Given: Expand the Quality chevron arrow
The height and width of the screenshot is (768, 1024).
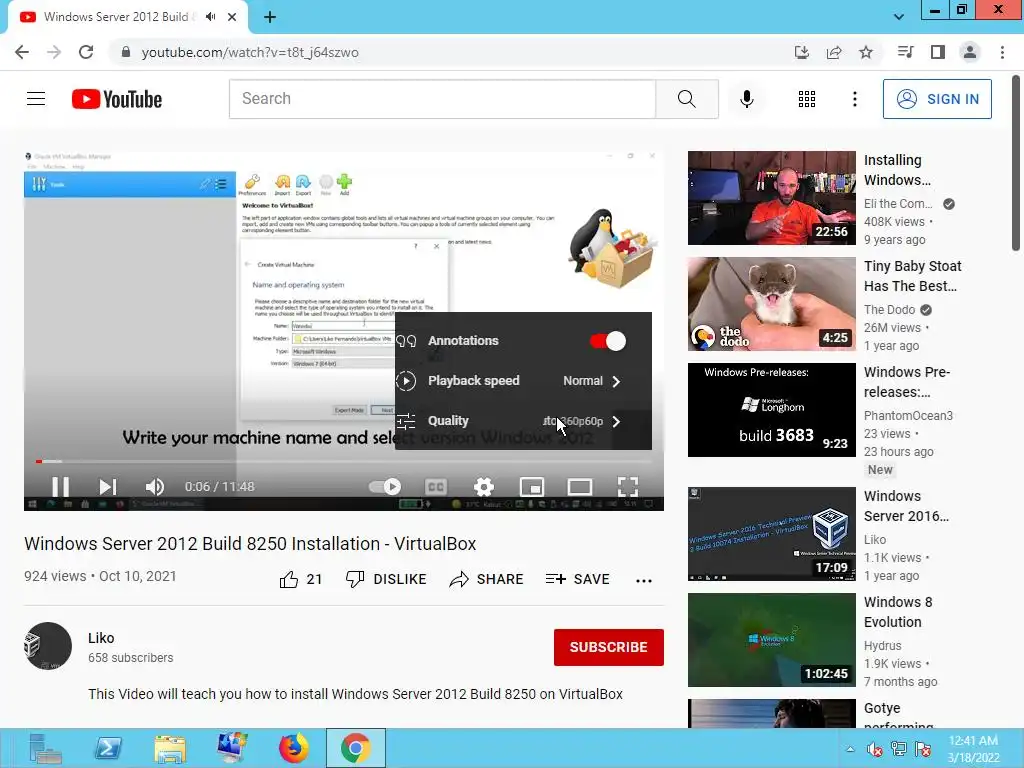Looking at the screenshot, I should 616,422.
